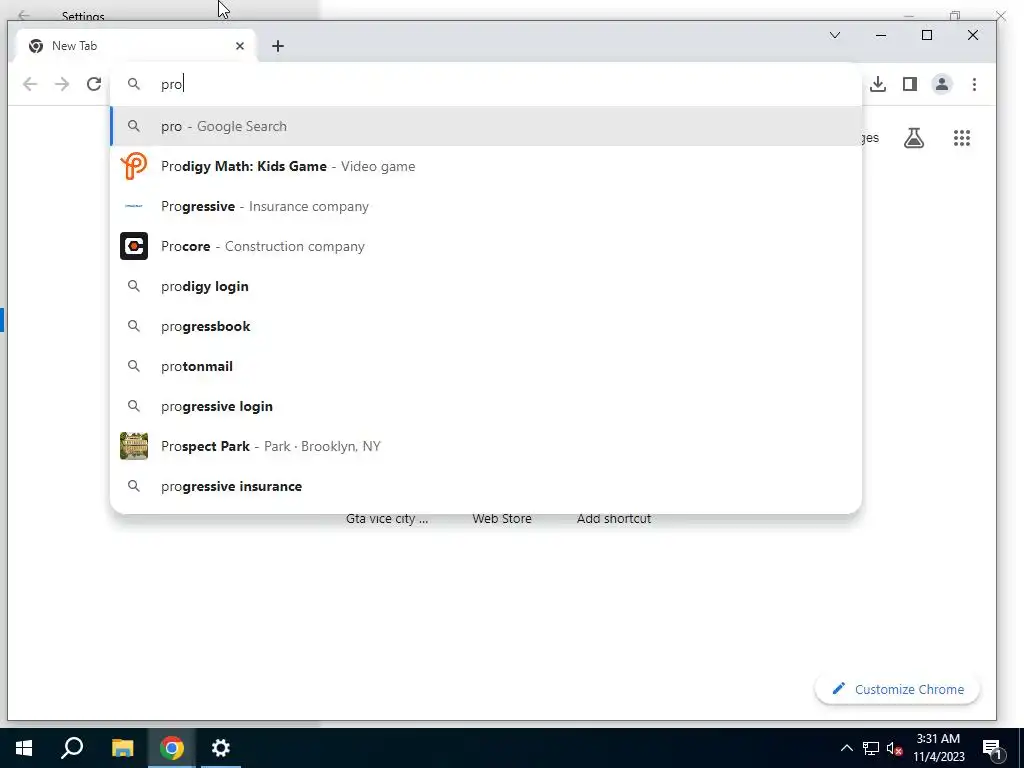Choose the 'progressive insurance' suggestion
Viewport: 1024px width, 768px height.
click(x=486, y=487)
